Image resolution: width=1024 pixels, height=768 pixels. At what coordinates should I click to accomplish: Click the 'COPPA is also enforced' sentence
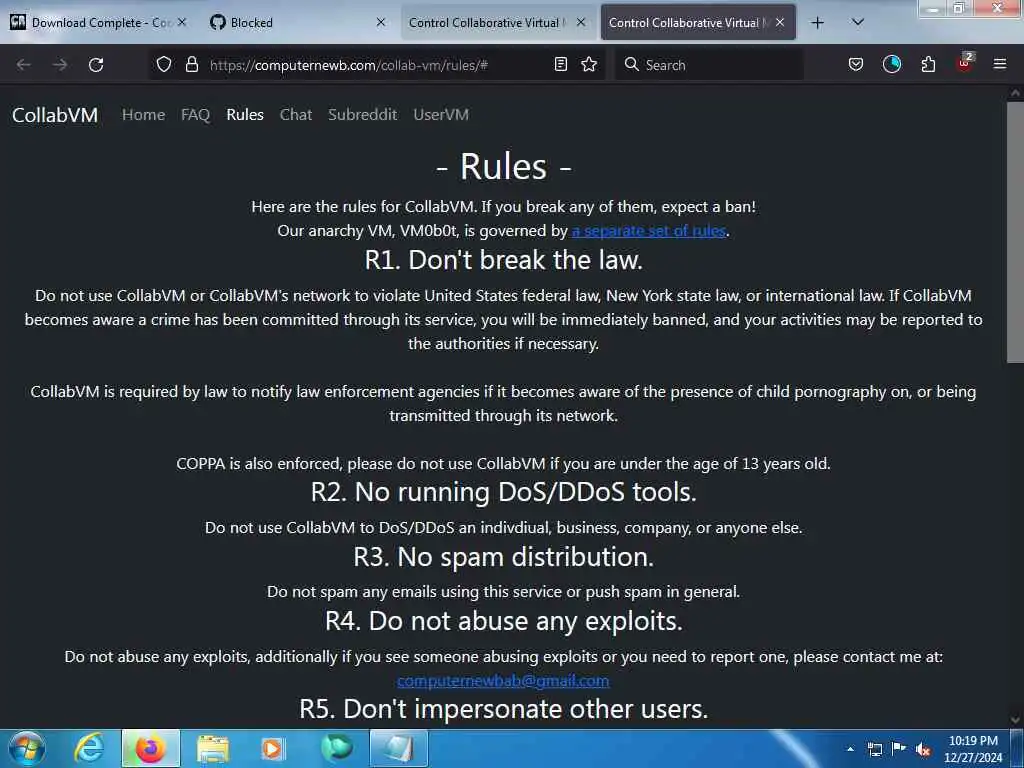504,464
